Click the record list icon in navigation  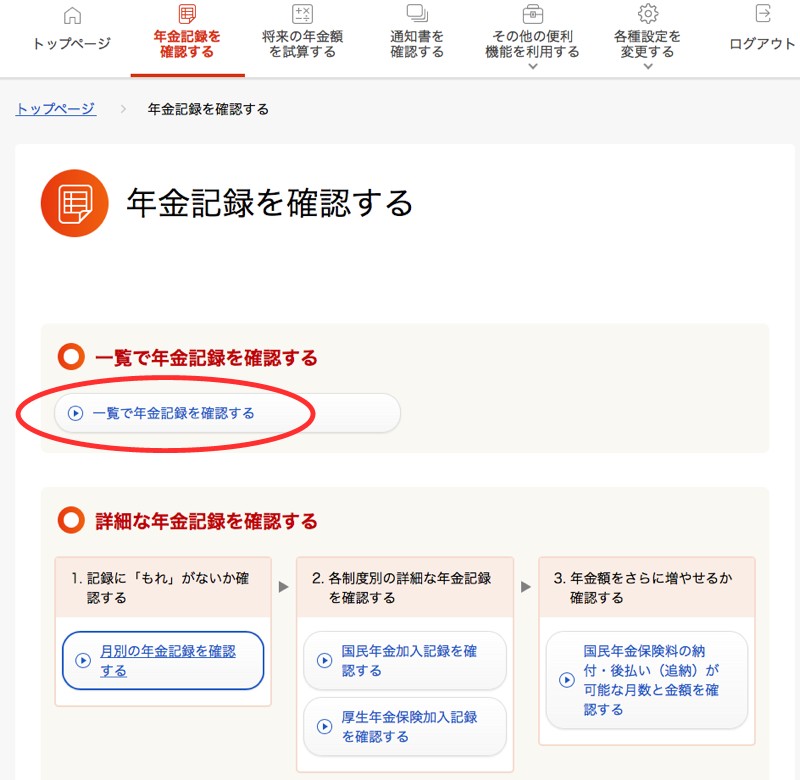(187, 14)
